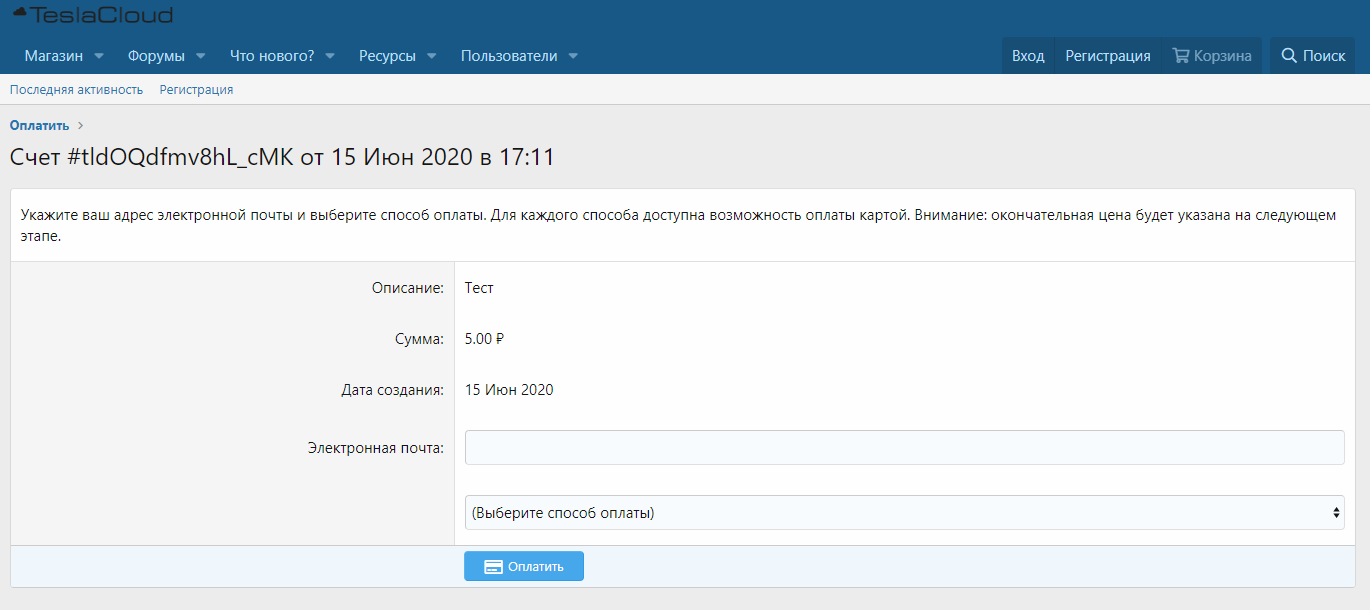Expand the Ресурсы dropdown arrow
This screenshot has height=610, width=1370.
(x=431, y=56)
